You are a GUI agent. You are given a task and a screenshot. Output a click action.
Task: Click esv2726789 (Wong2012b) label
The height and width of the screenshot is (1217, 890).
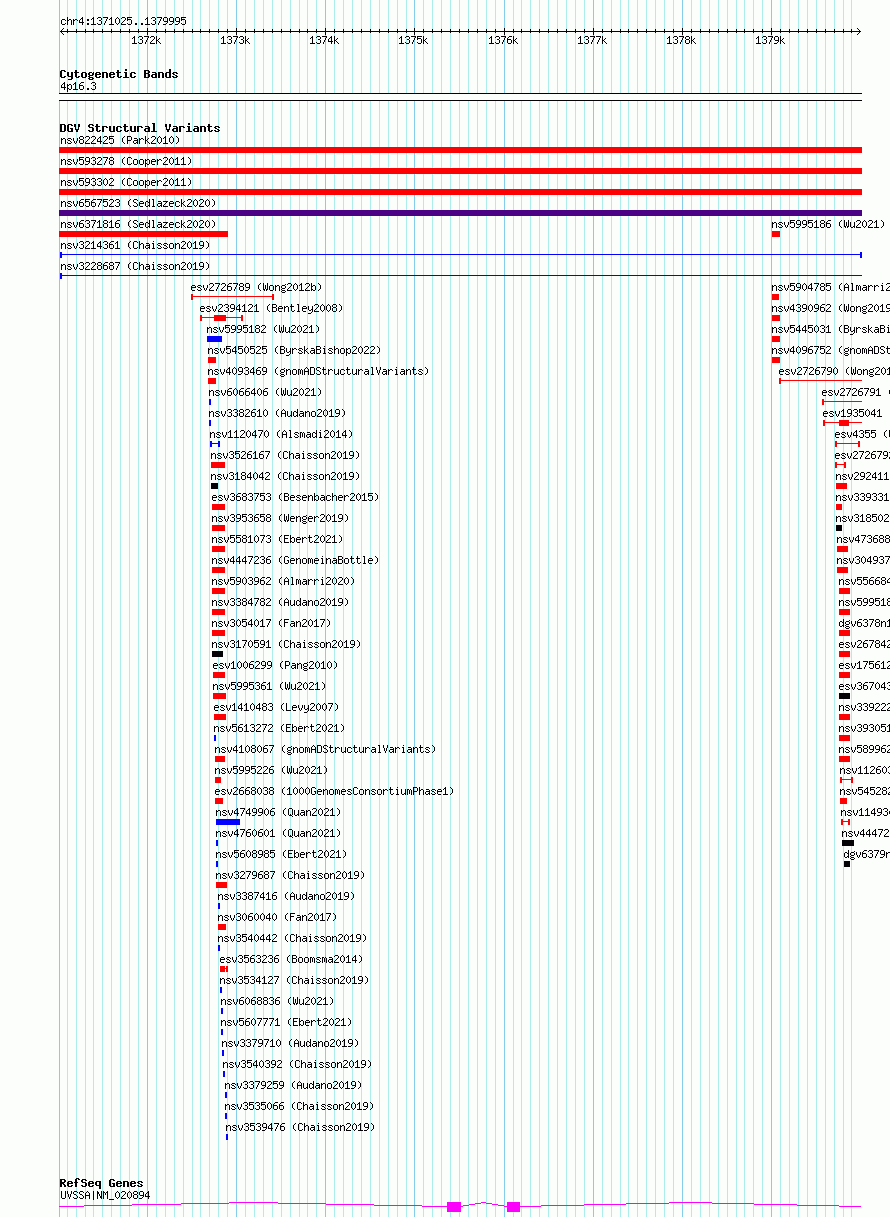pos(257,287)
